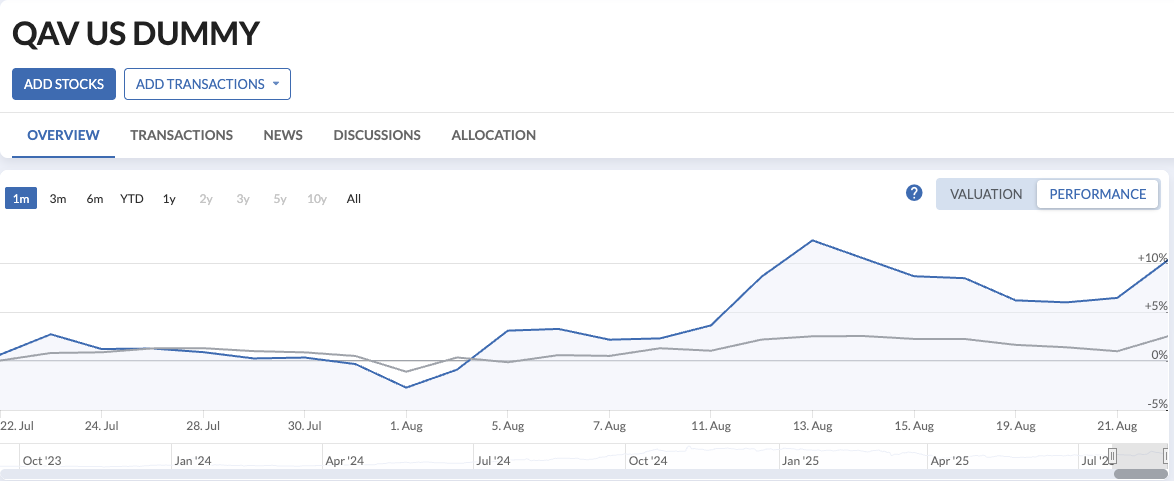This screenshot has height=481, width=1174.
Task: Select the 3m time range
Action: tap(58, 199)
